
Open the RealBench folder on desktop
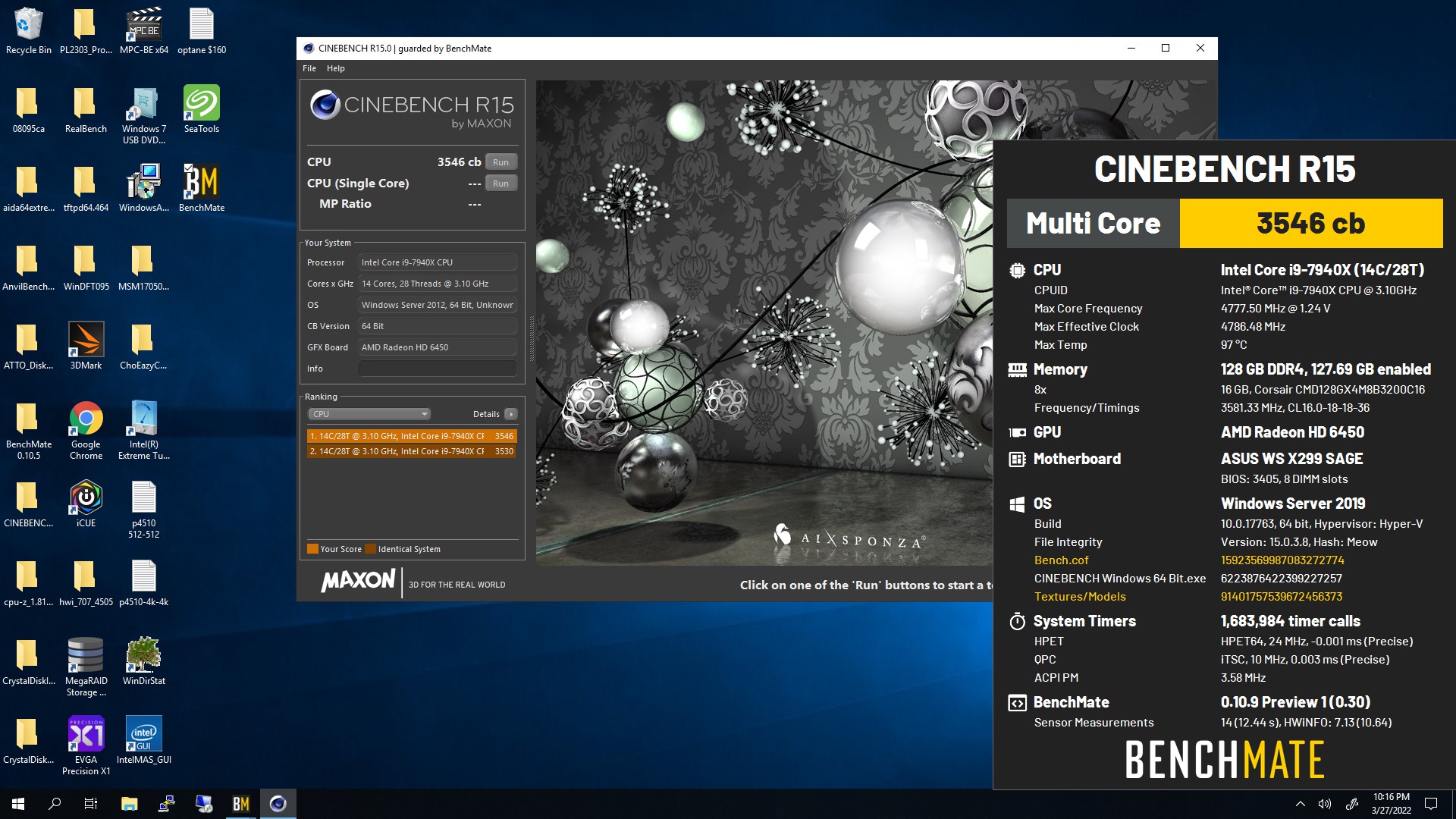click(86, 109)
